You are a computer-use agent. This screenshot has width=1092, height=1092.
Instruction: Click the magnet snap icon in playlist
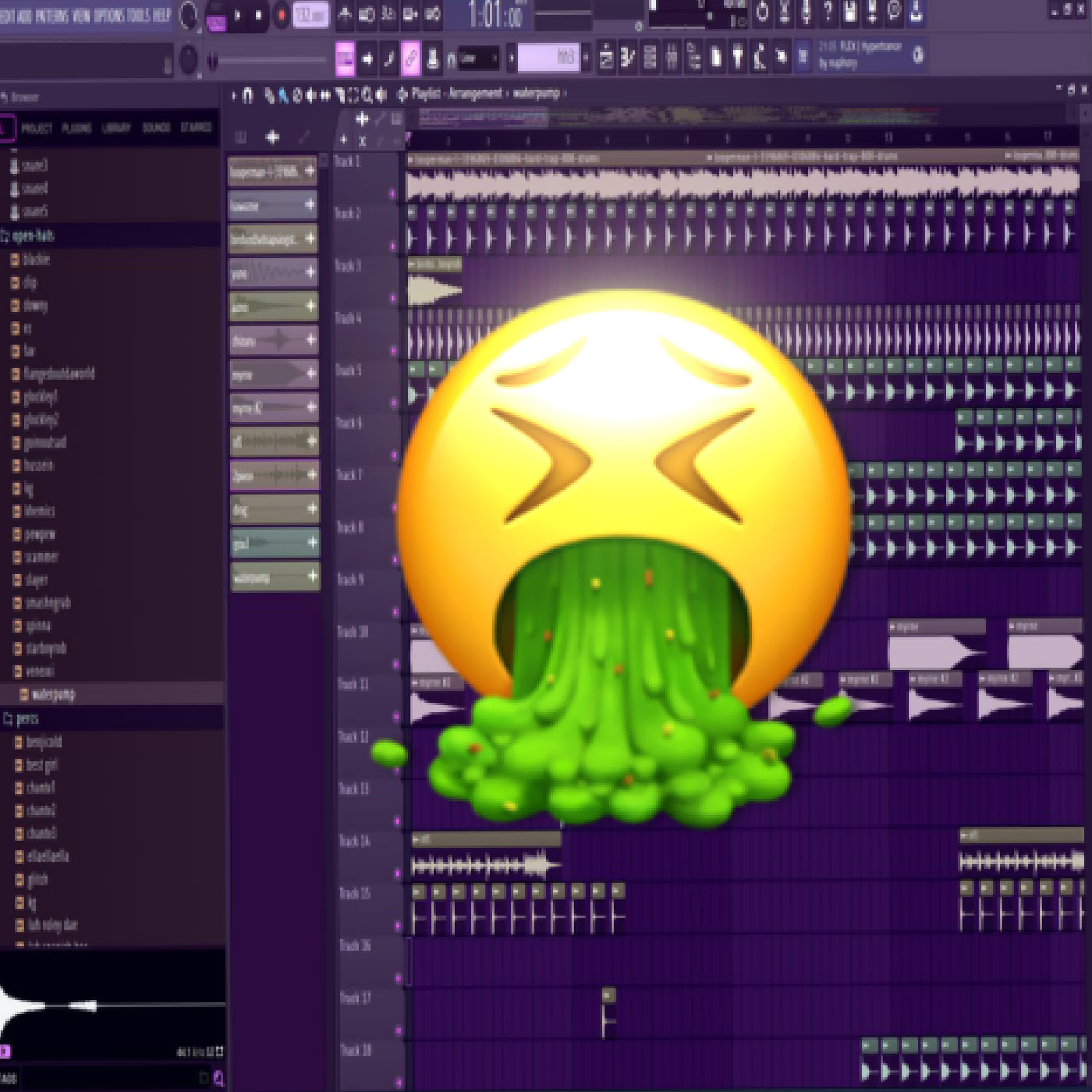click(248, 95)
